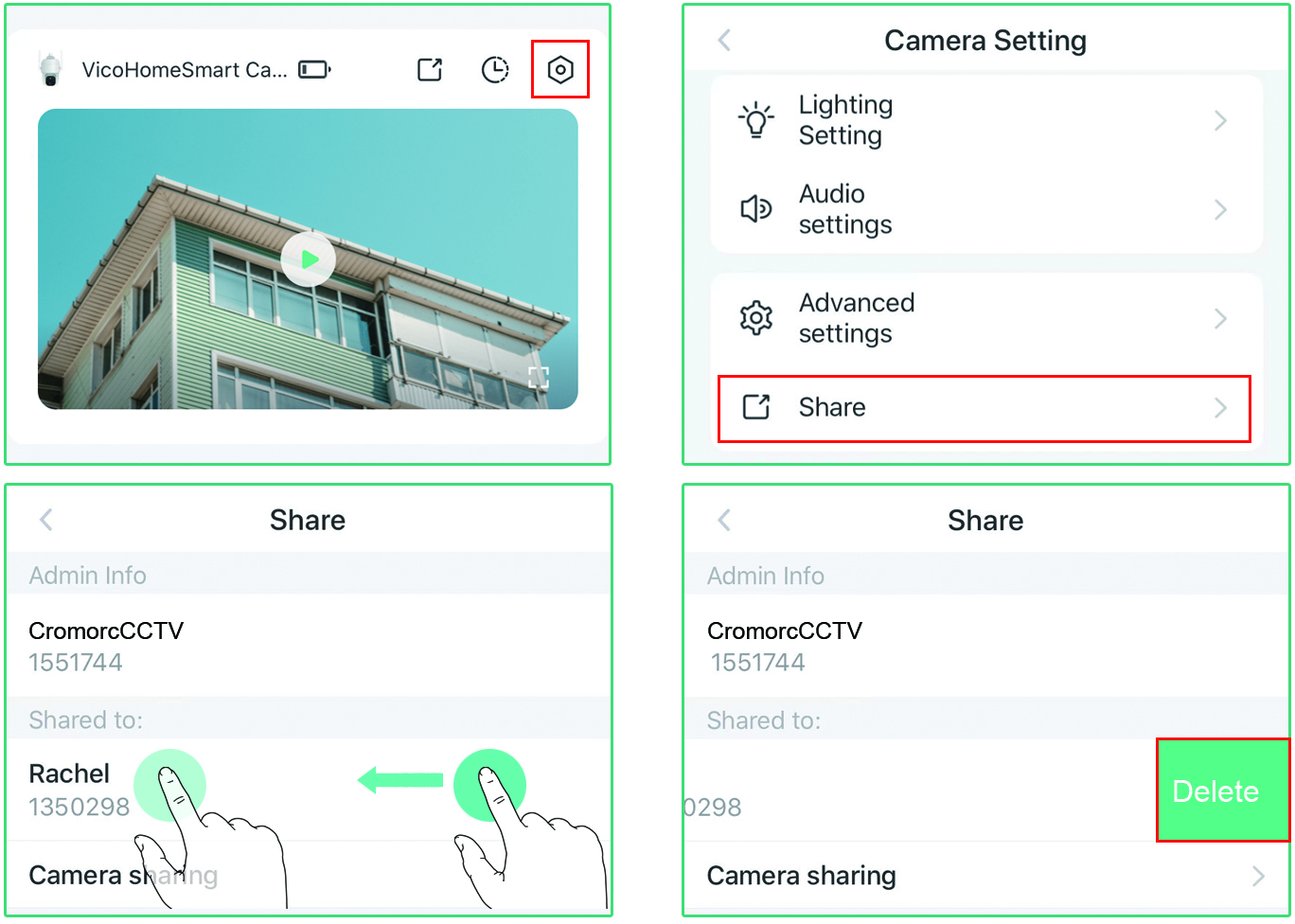Screen dimensions: 1295x924
Task: Open Share option in Camera Setting
Action: coord(985,408)
